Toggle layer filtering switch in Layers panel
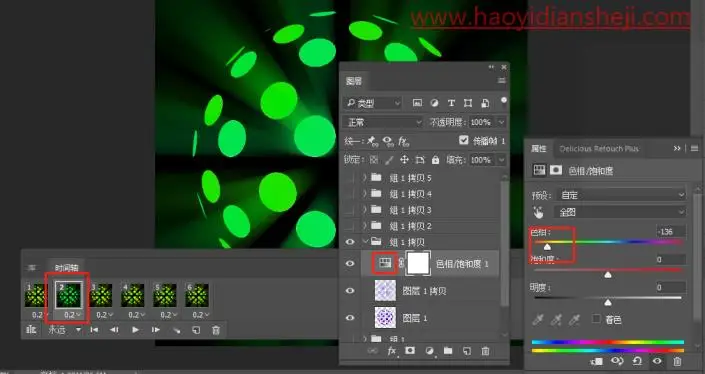705x374 pixels. coord(504,100)
